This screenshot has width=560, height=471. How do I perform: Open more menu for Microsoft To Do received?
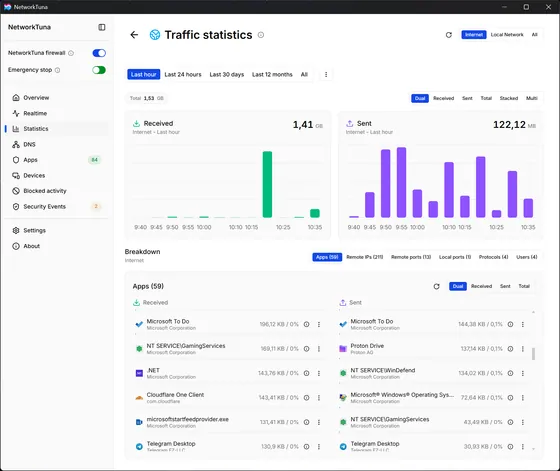[x=319, y=324]
